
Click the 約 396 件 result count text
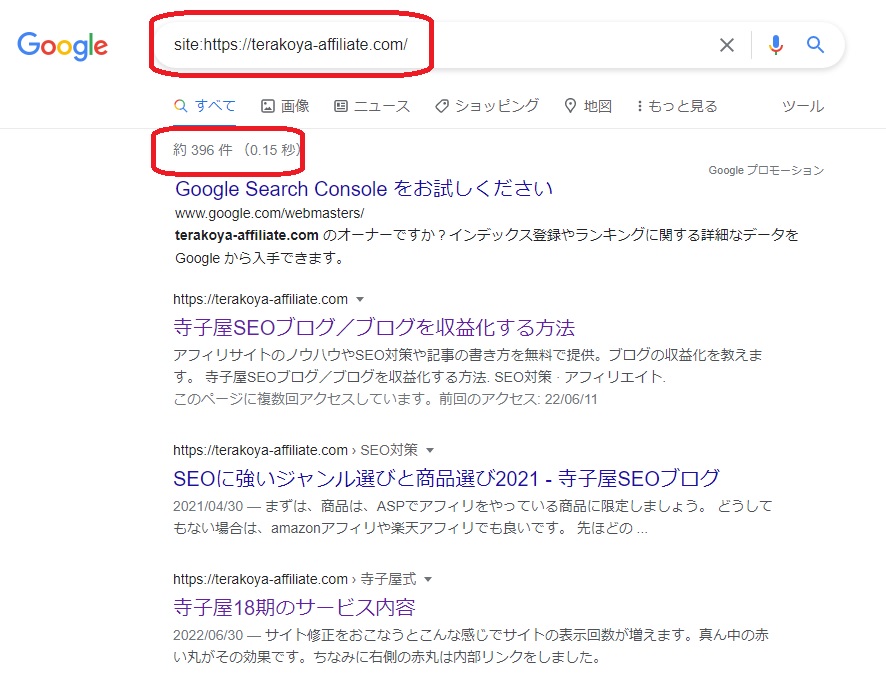tap(202, 150)
